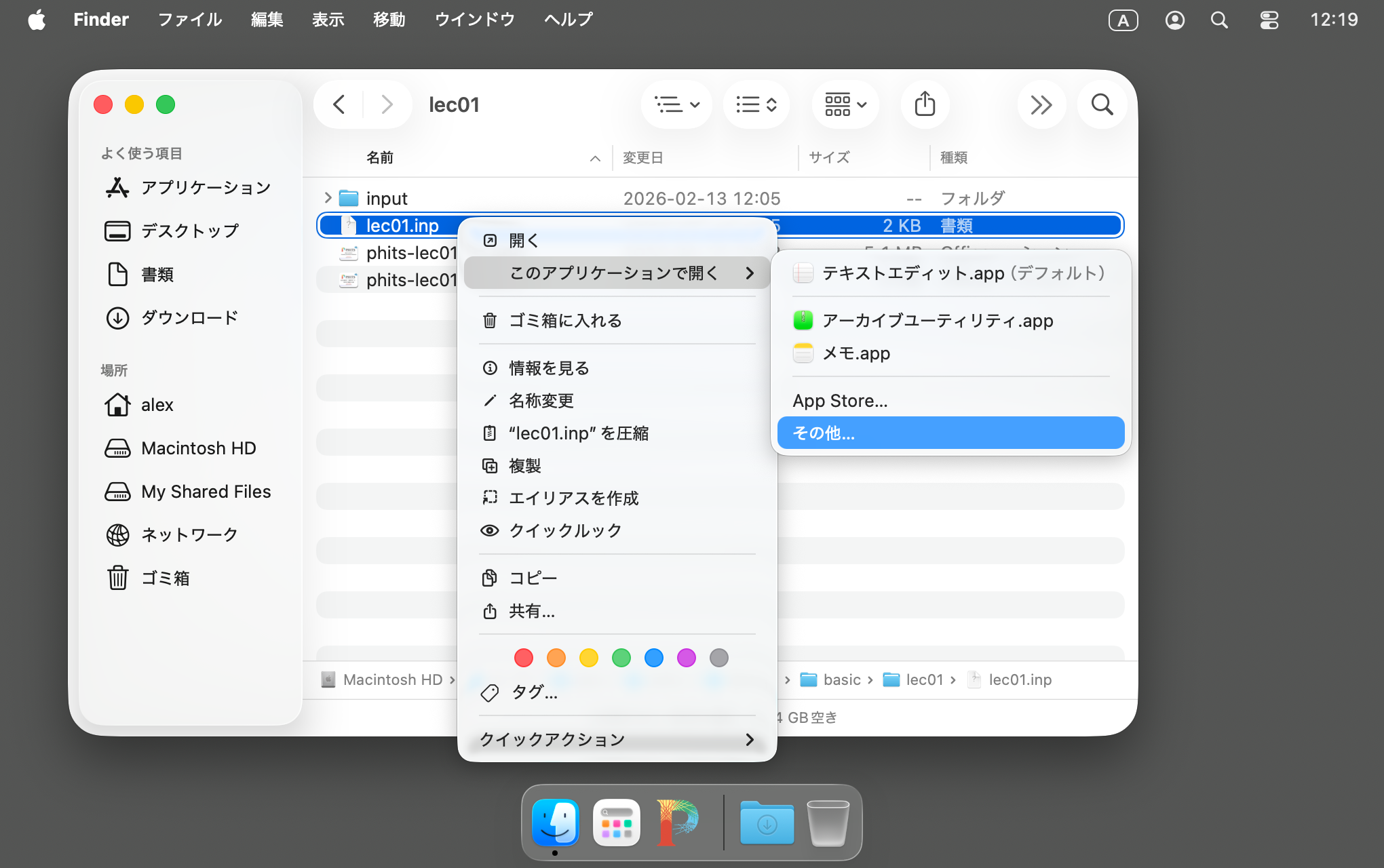
Task: Open the group-by grid dropdown
Action: [x=845, y=104]
